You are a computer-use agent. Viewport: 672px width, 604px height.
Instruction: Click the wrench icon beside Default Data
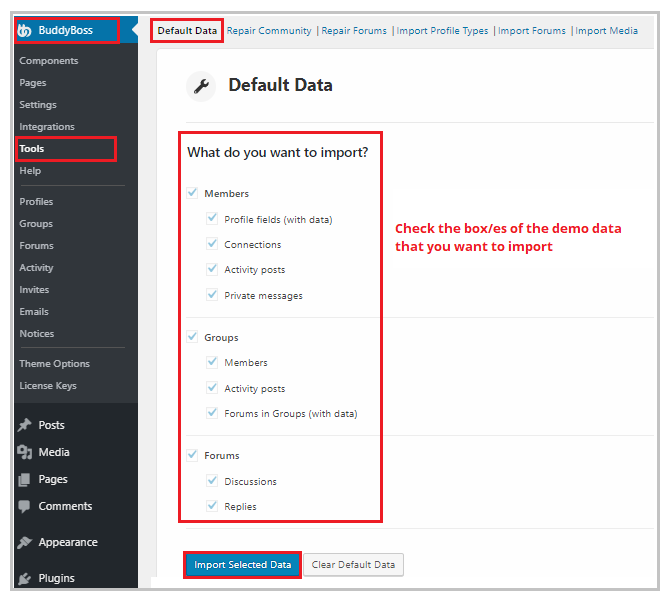coord(201,86)
